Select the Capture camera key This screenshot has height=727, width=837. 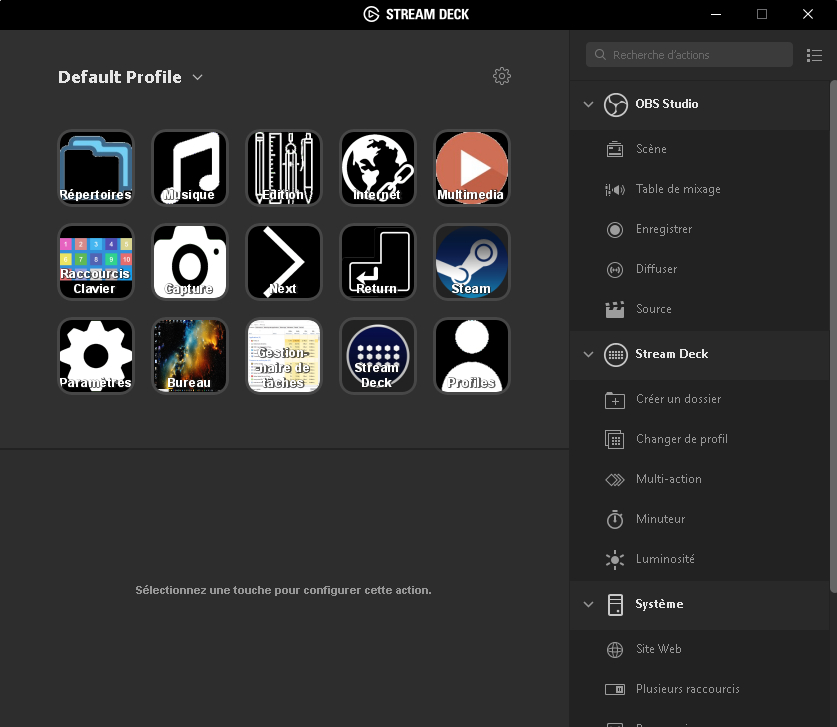(190, 262)
